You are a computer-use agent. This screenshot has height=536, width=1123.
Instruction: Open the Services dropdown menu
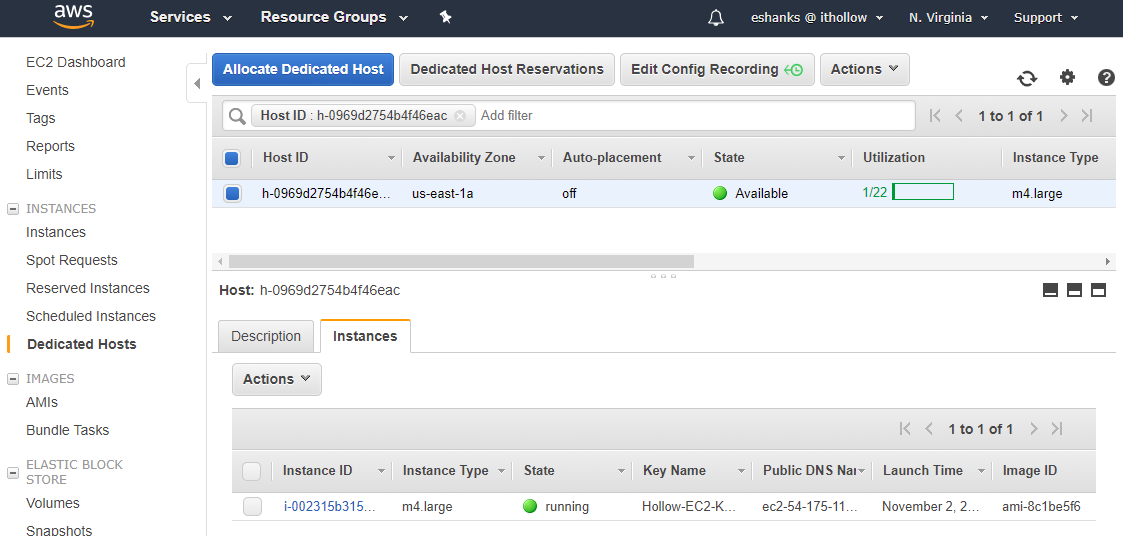click(x=190, y=18)
